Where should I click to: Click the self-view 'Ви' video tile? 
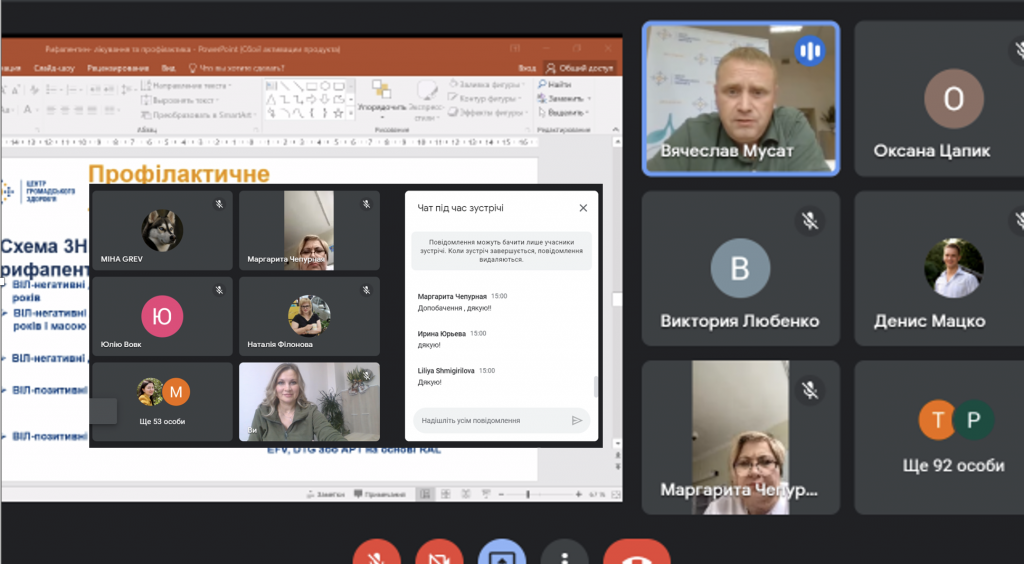pos(309,401)
